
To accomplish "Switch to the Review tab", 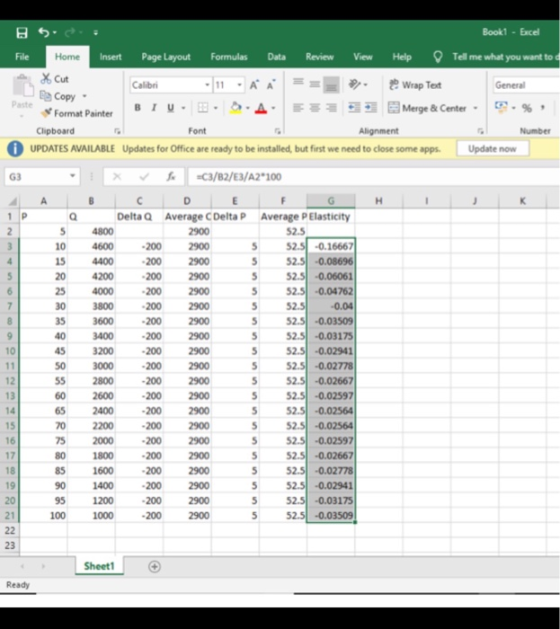I will (x=319, y=57).
